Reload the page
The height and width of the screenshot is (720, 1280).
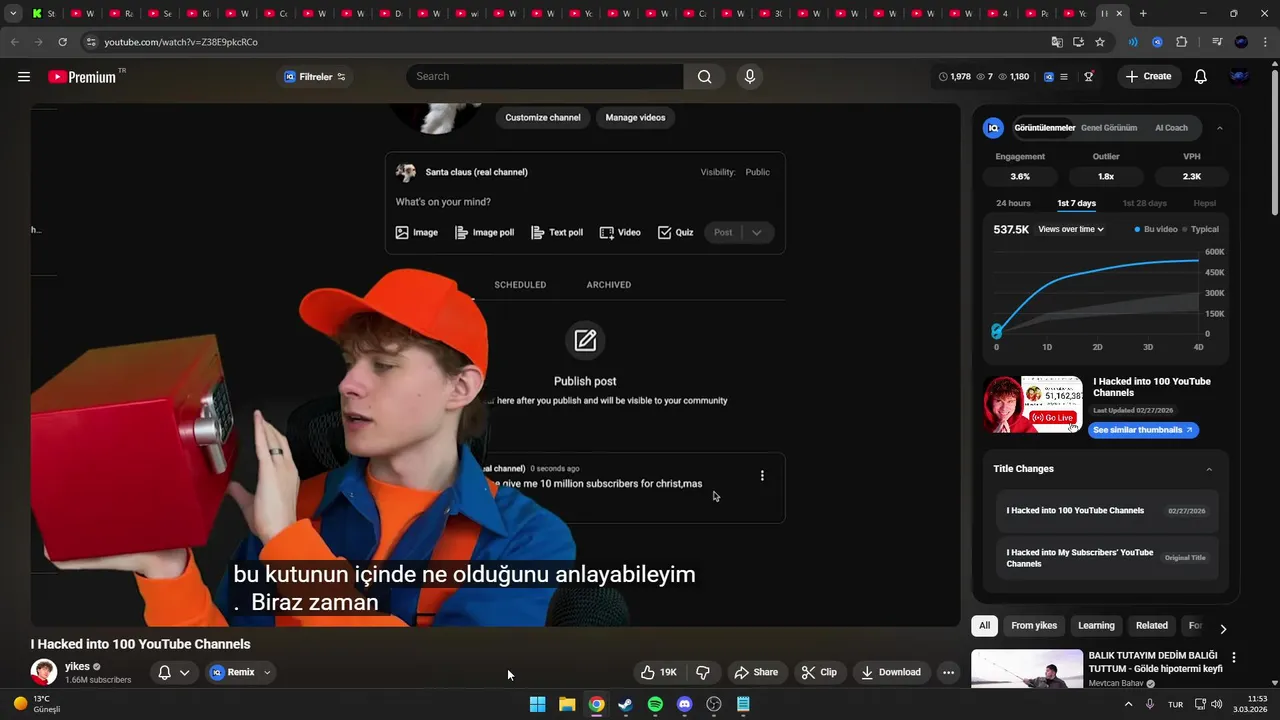62,42
